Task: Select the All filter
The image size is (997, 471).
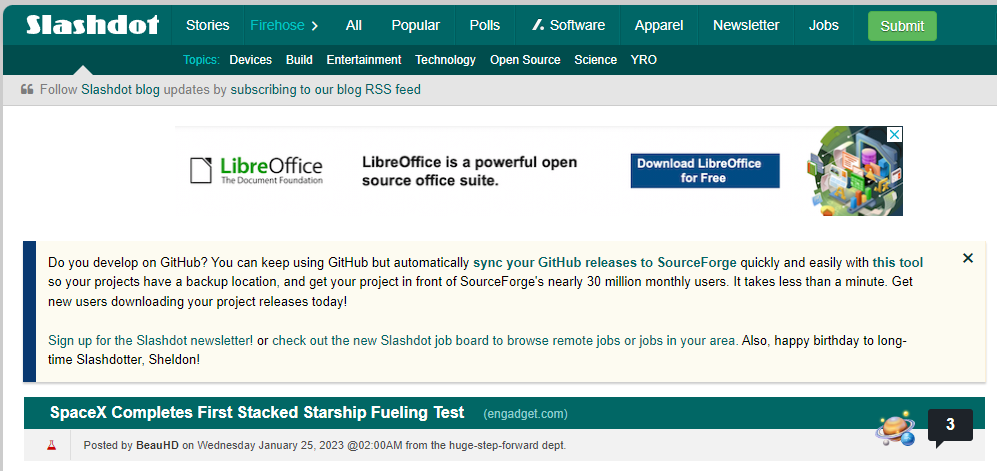Action: [354, 25]
